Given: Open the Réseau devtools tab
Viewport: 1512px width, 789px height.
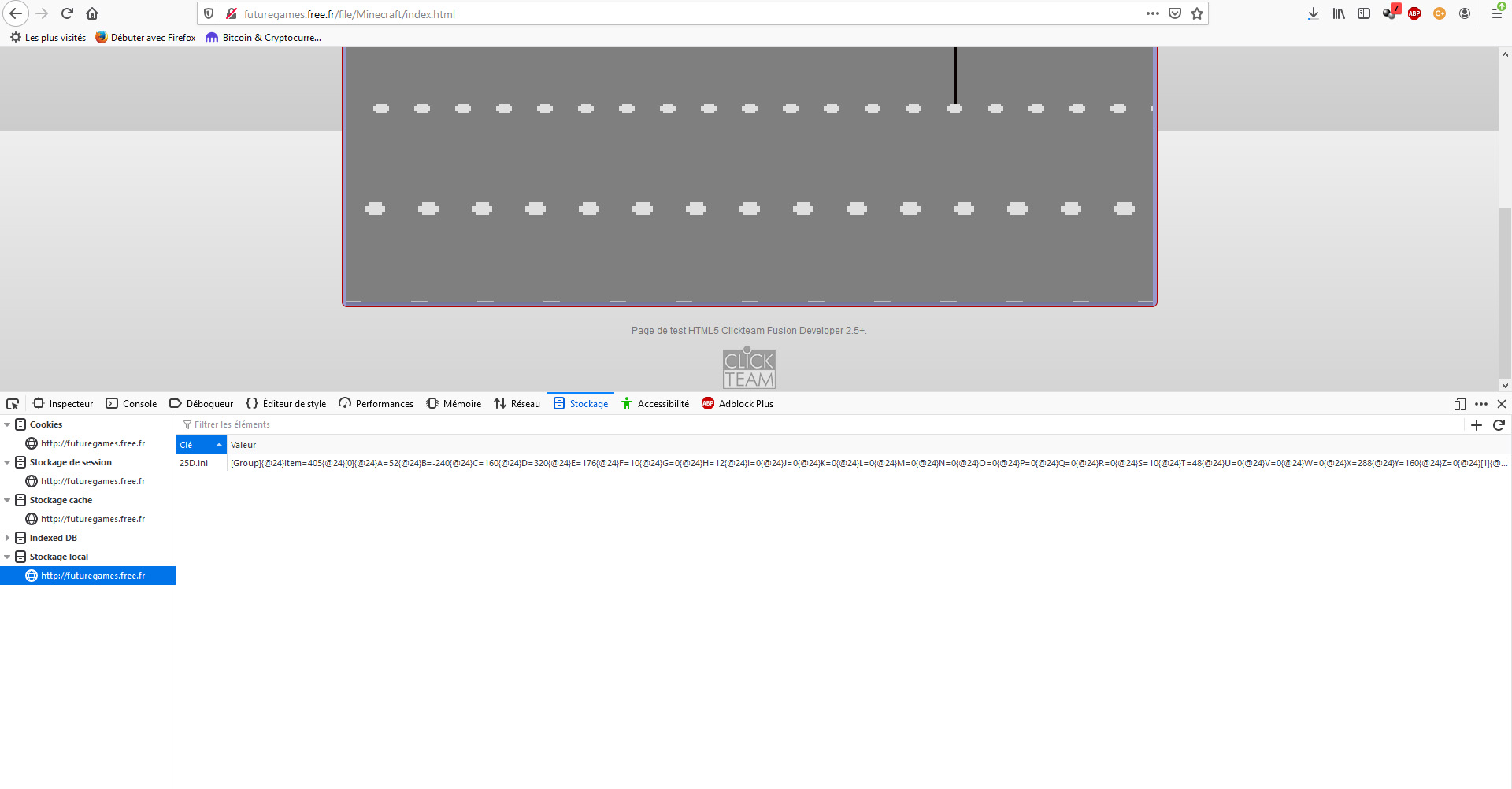Looking at the screenshot, I should pos(517,404).
